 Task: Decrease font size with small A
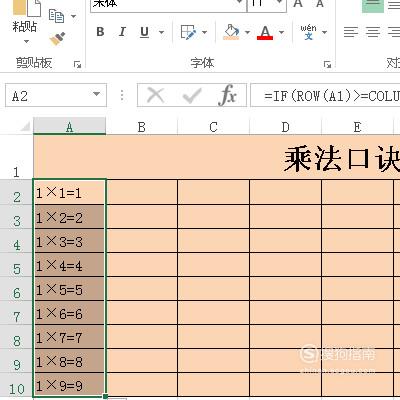[320, 3]
